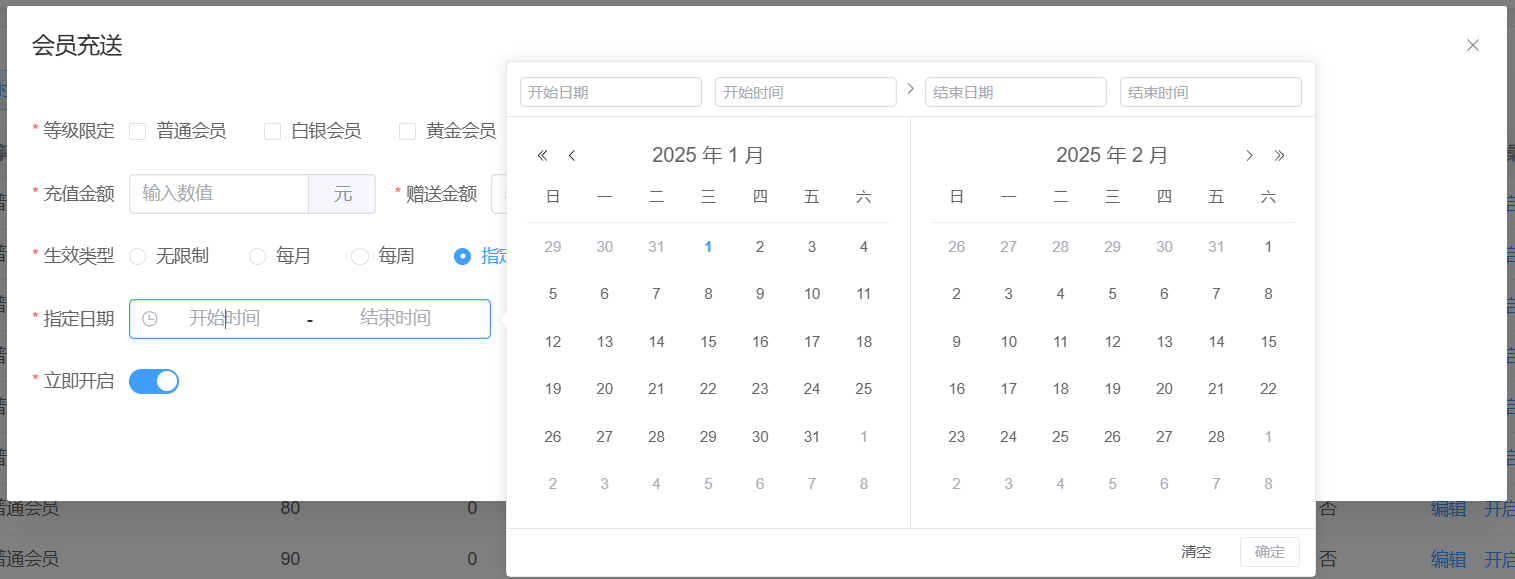Select January 8 in the calendar
Viewport: 1515px width, 579px height.
click(708, 294)
